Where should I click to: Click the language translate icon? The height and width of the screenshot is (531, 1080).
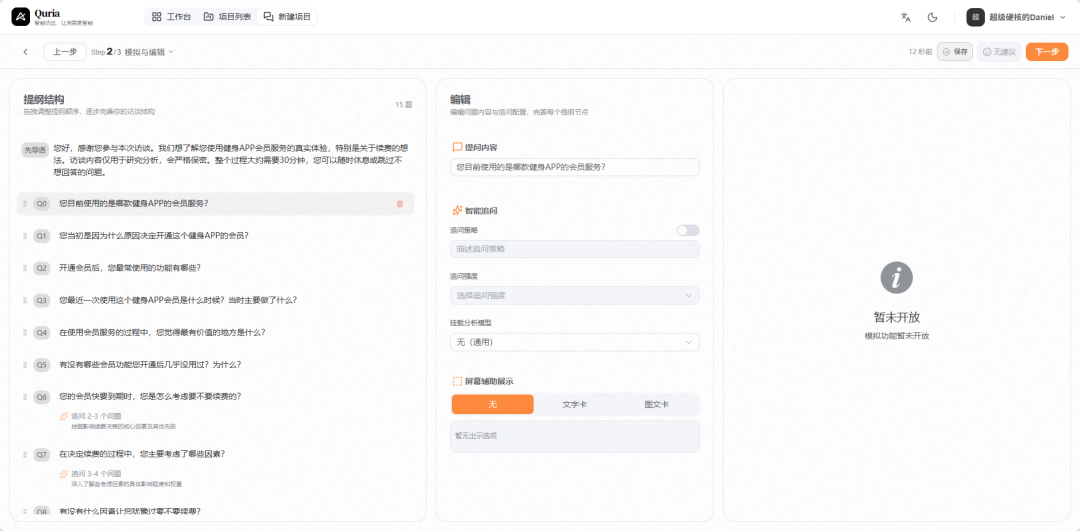click(x=906, y=17)
